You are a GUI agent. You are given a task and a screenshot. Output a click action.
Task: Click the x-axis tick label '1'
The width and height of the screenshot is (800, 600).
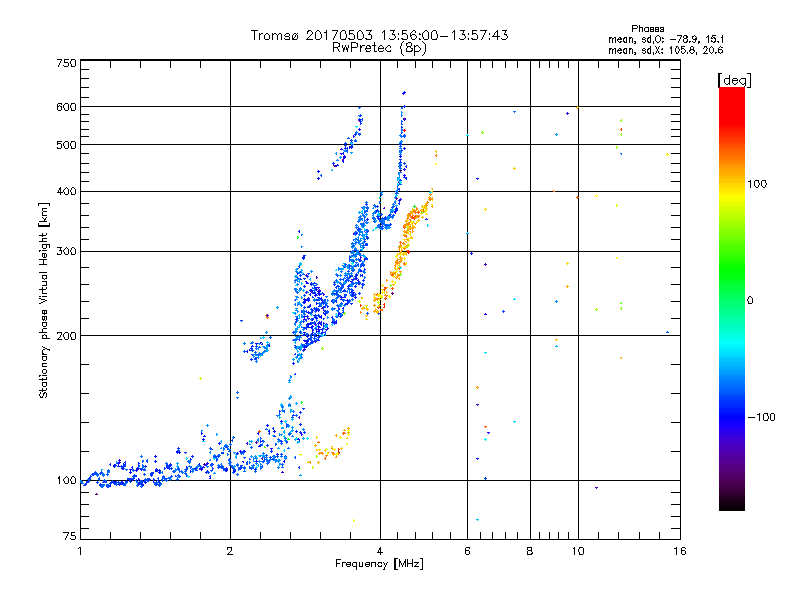80,551
